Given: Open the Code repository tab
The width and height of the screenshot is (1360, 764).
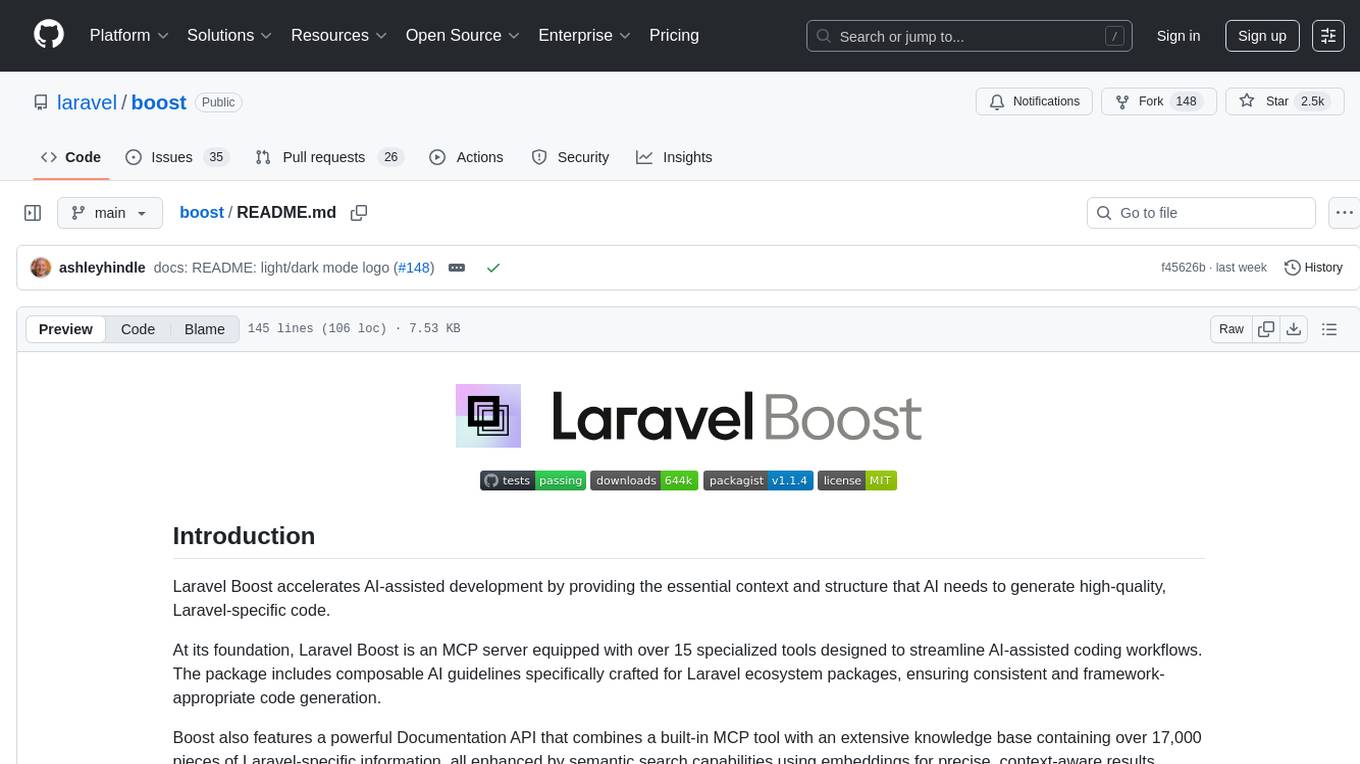Looking at the screenshot, I should pyautogui.click(x=71, y=157).
